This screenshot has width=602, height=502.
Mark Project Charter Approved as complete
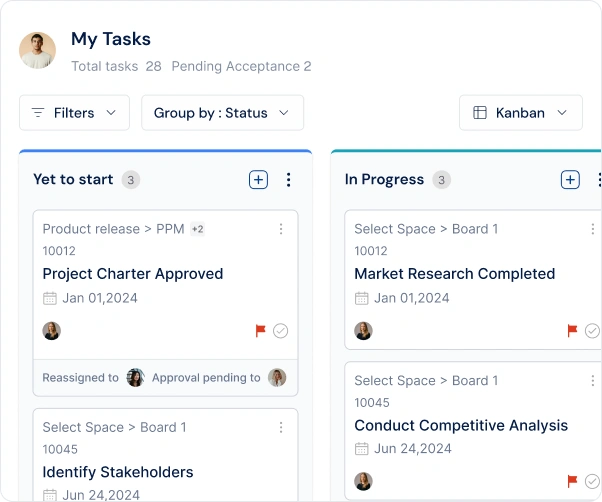281,331
